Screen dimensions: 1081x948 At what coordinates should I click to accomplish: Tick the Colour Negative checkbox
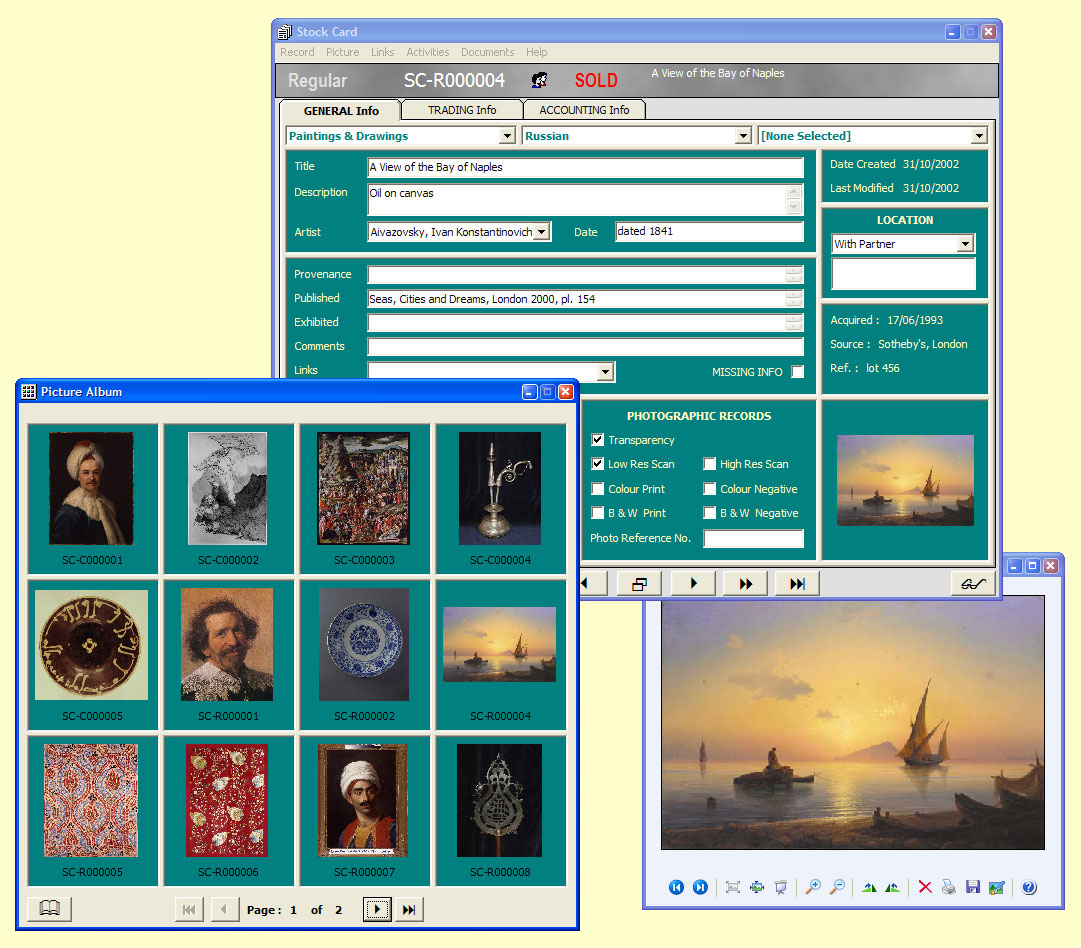pyautogui.click(x=709, y=488)
